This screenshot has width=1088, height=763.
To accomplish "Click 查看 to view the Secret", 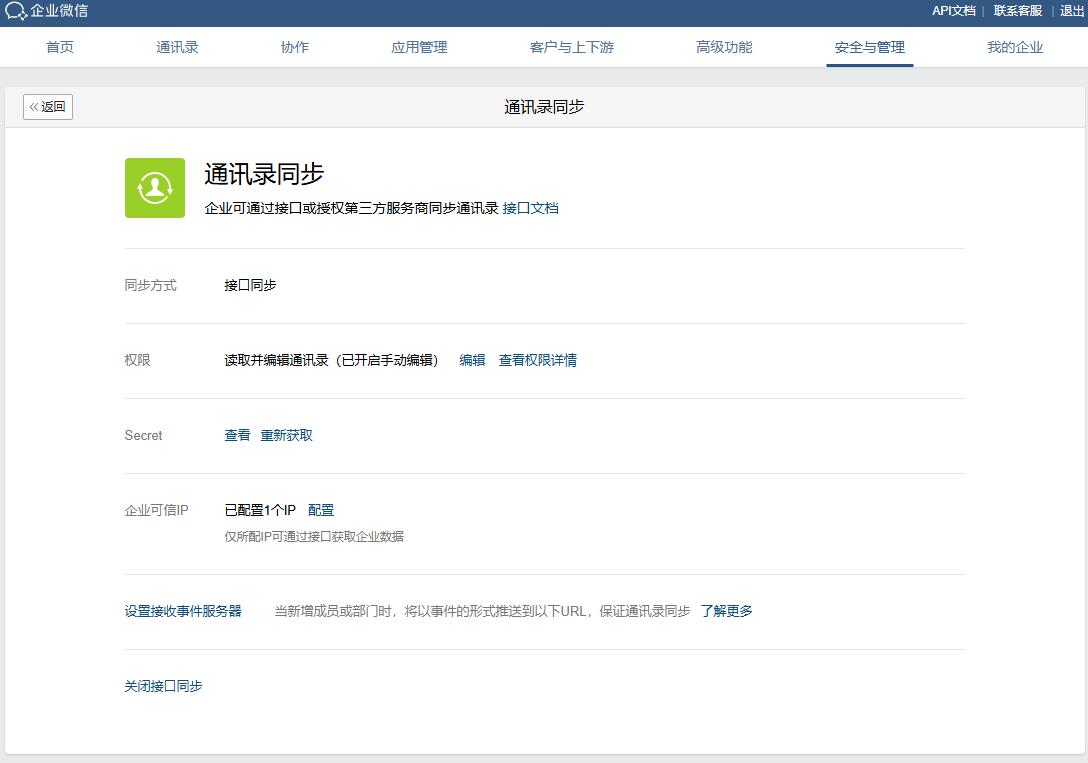I will pos(236,435).
